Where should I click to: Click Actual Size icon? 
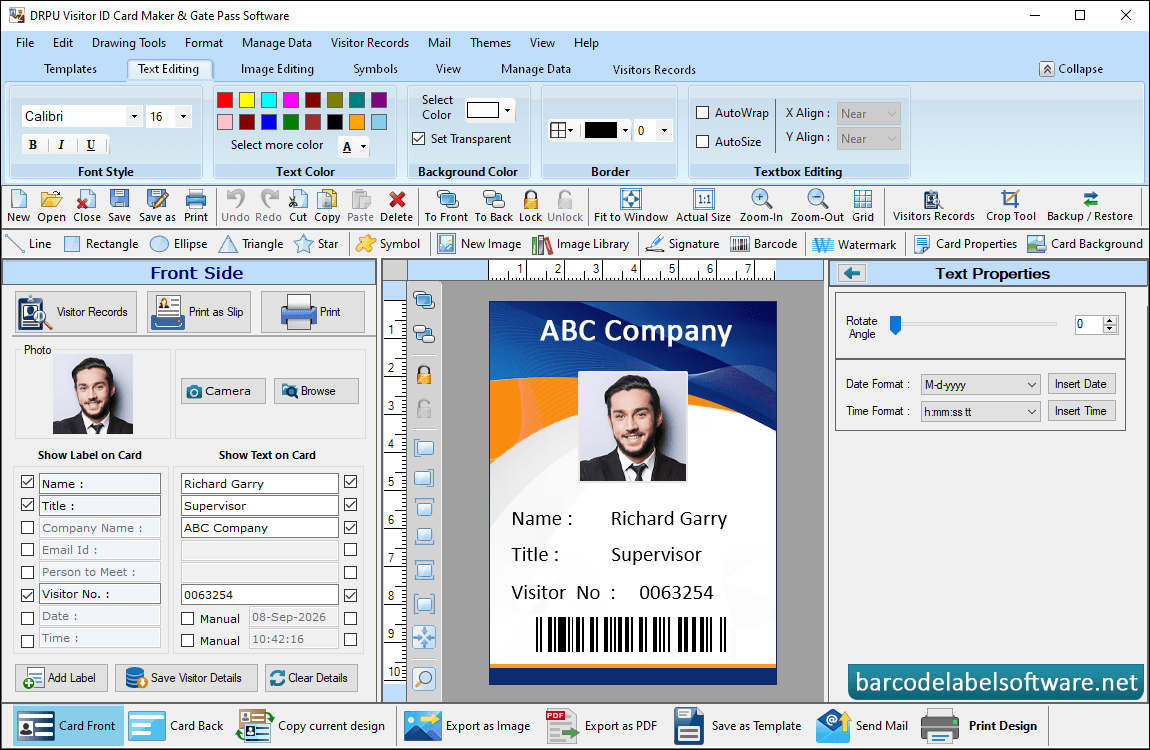click(x=703, y=199)
